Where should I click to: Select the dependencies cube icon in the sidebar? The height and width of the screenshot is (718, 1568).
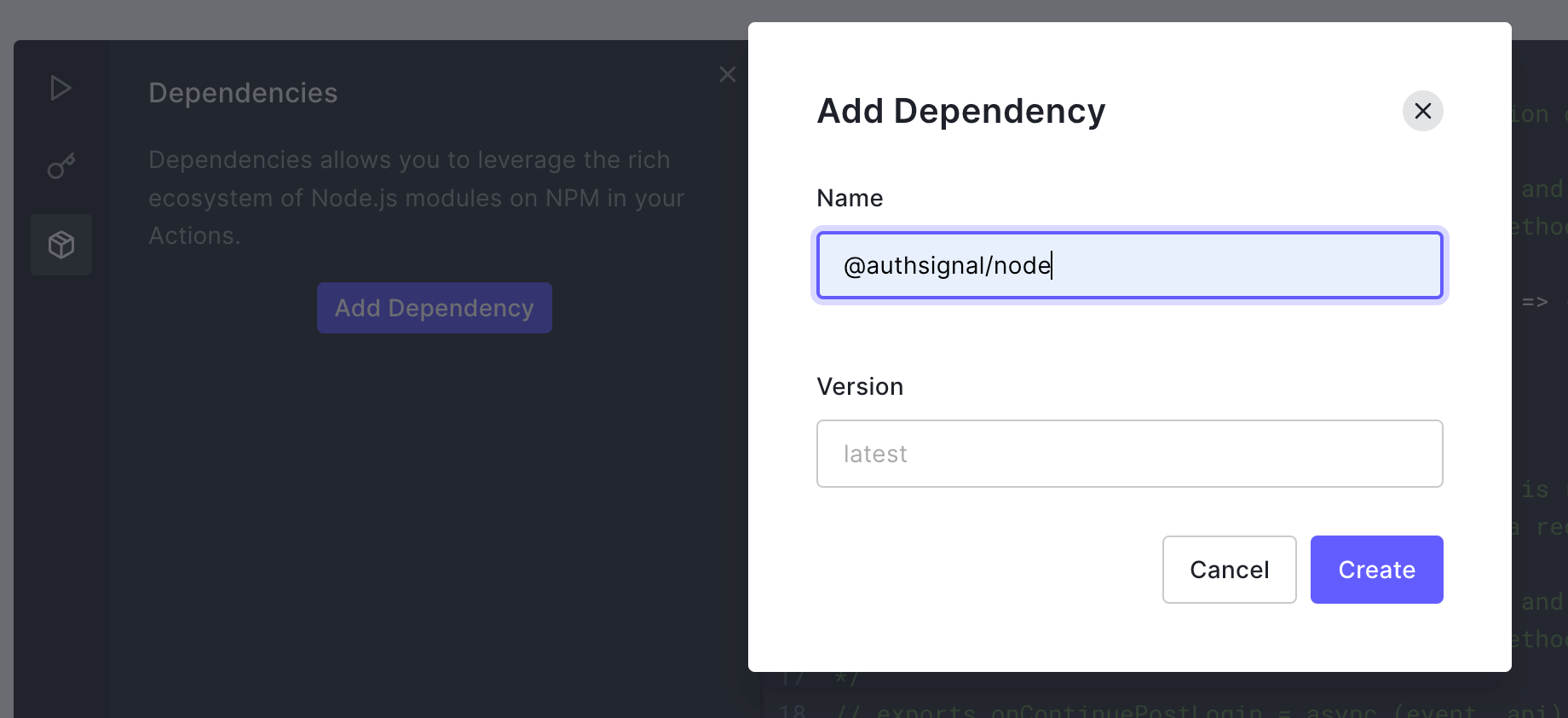[61, 245]
